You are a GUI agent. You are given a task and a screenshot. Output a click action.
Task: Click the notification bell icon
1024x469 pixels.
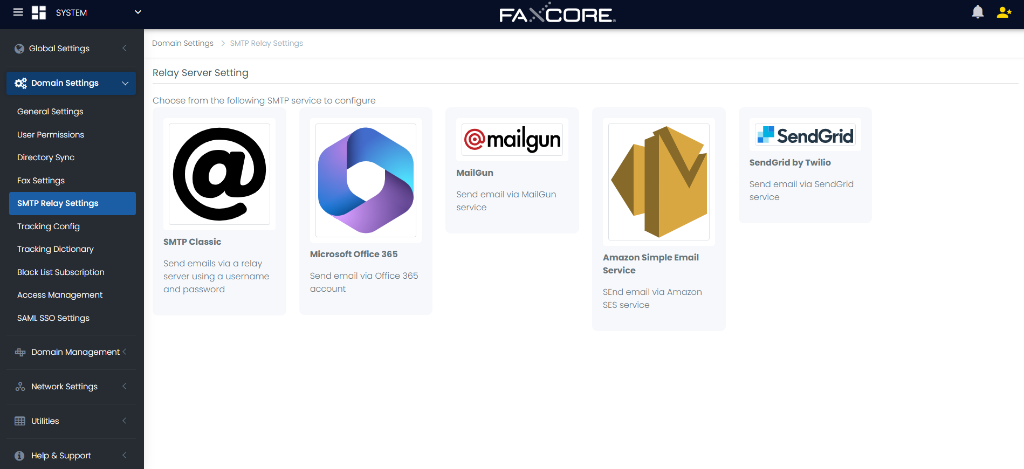978,12
